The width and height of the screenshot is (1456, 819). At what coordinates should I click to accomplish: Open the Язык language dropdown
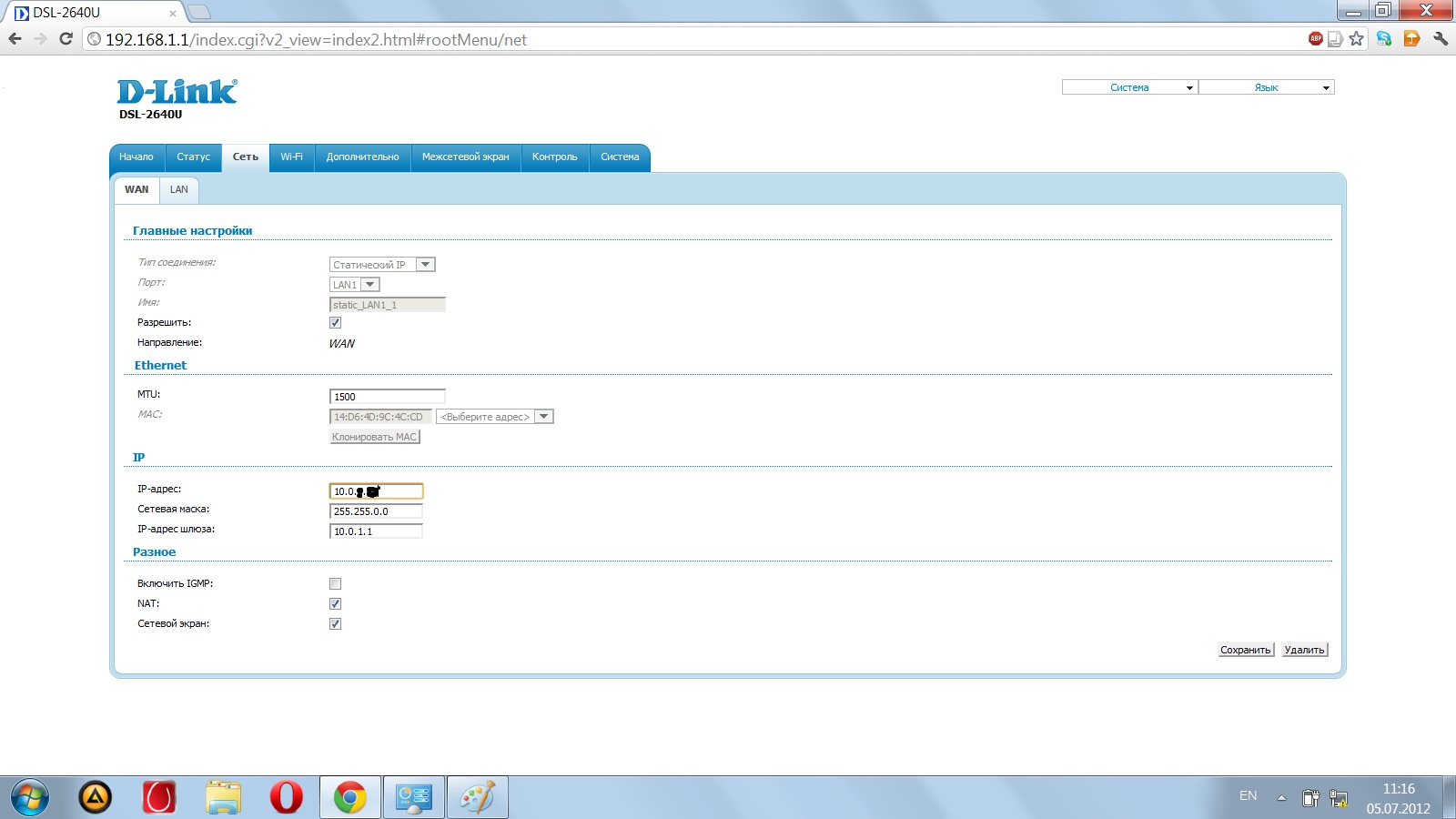click(x=1266, y=87)
